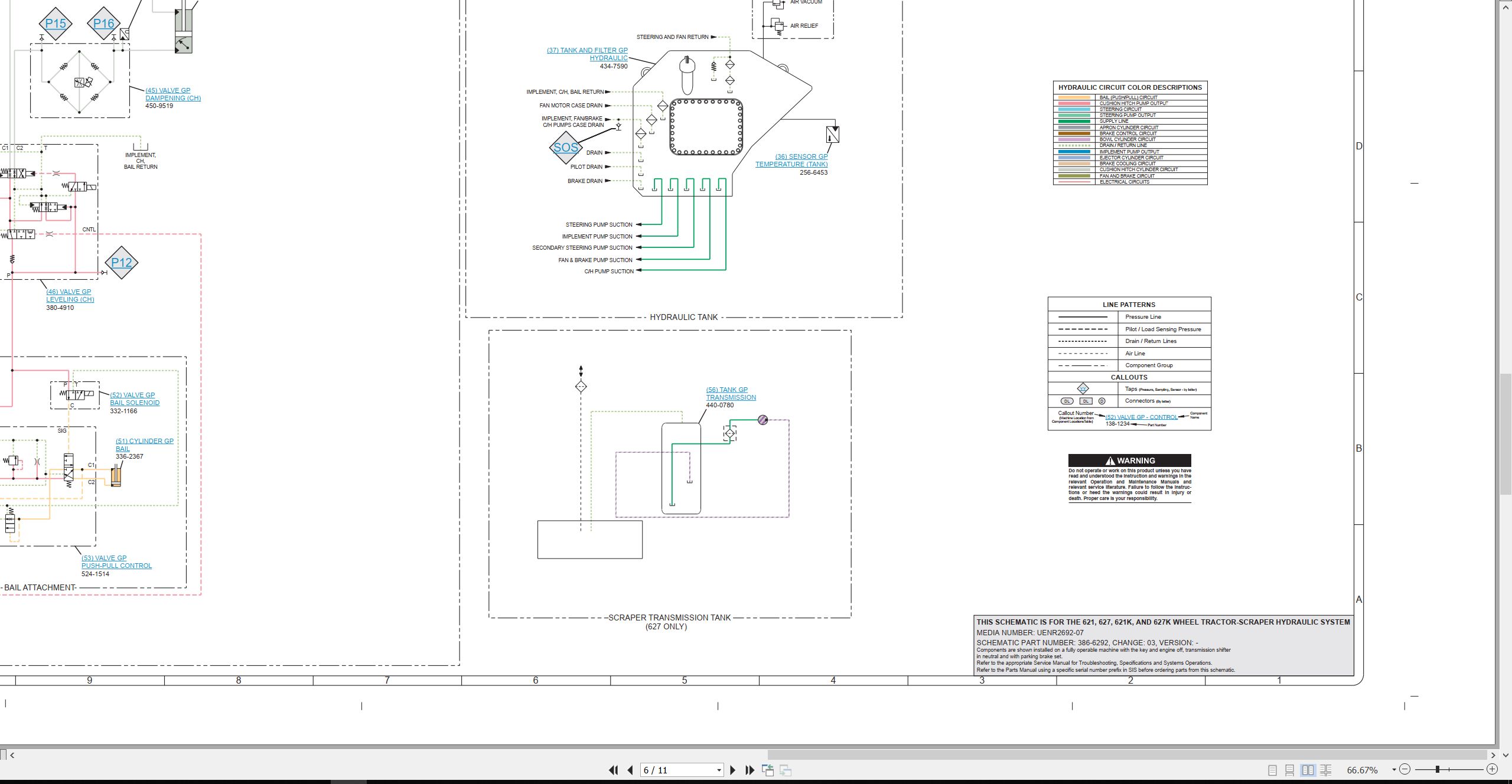Click the previous view navigation icon
This screenshot has width=1512, height=784.
tap(768, 770)
